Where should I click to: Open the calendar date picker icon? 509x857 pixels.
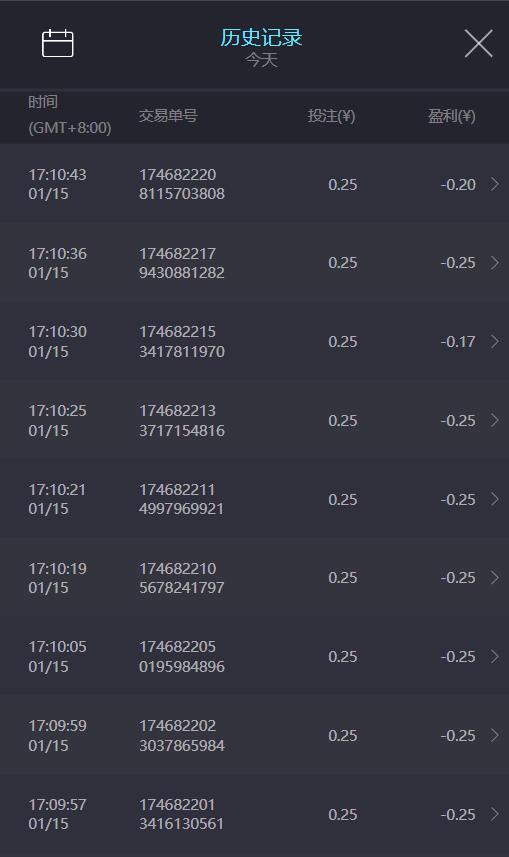pos(57,43)
